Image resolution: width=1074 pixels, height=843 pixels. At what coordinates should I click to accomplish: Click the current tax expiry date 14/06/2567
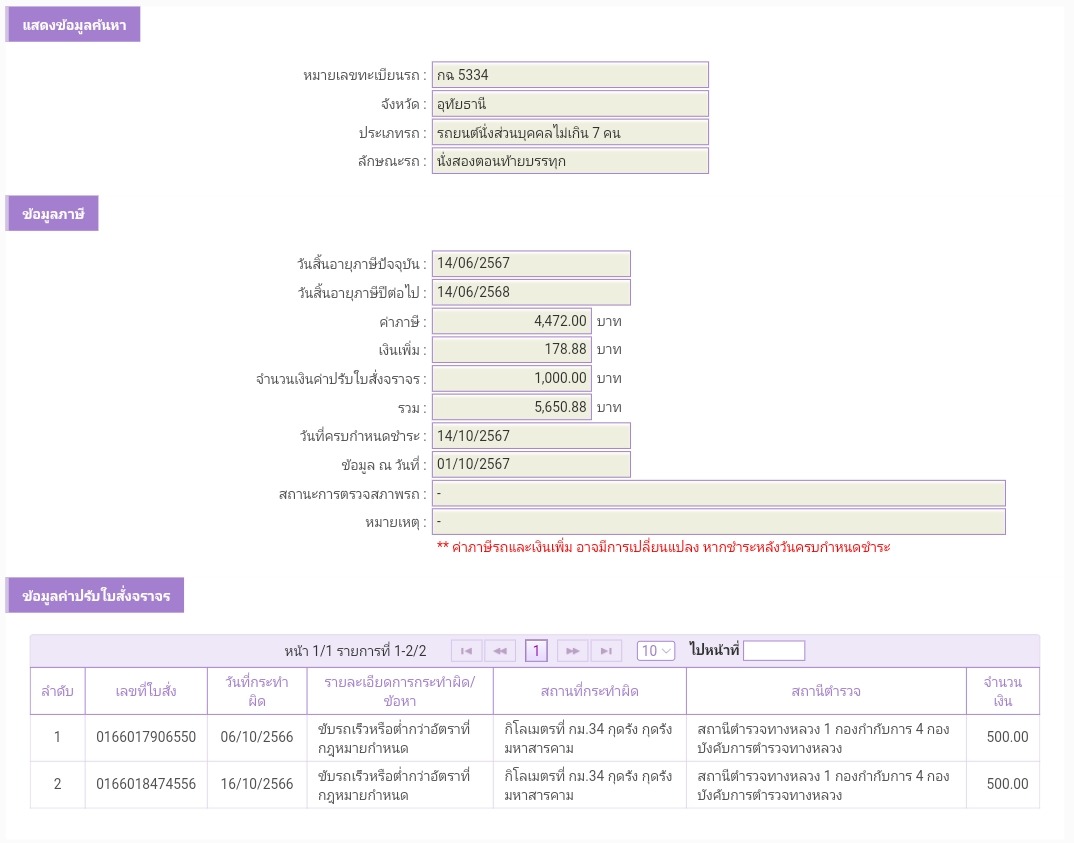coord(531,263)
